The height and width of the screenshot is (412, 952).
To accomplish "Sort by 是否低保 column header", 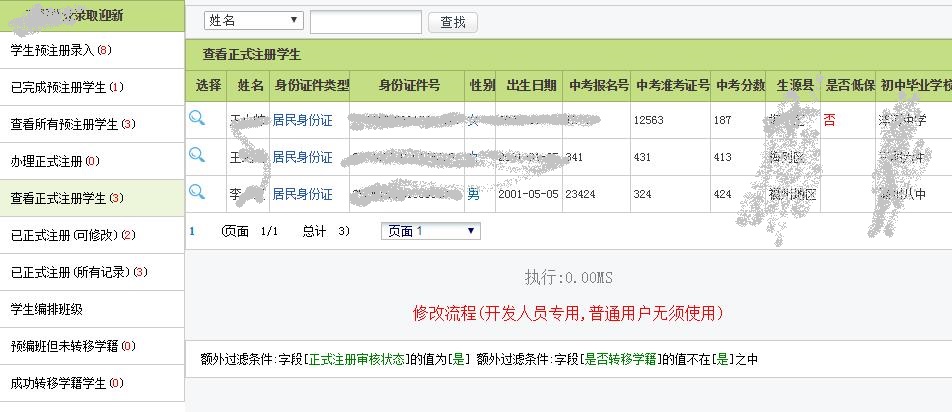I will [x=849, y=86].
